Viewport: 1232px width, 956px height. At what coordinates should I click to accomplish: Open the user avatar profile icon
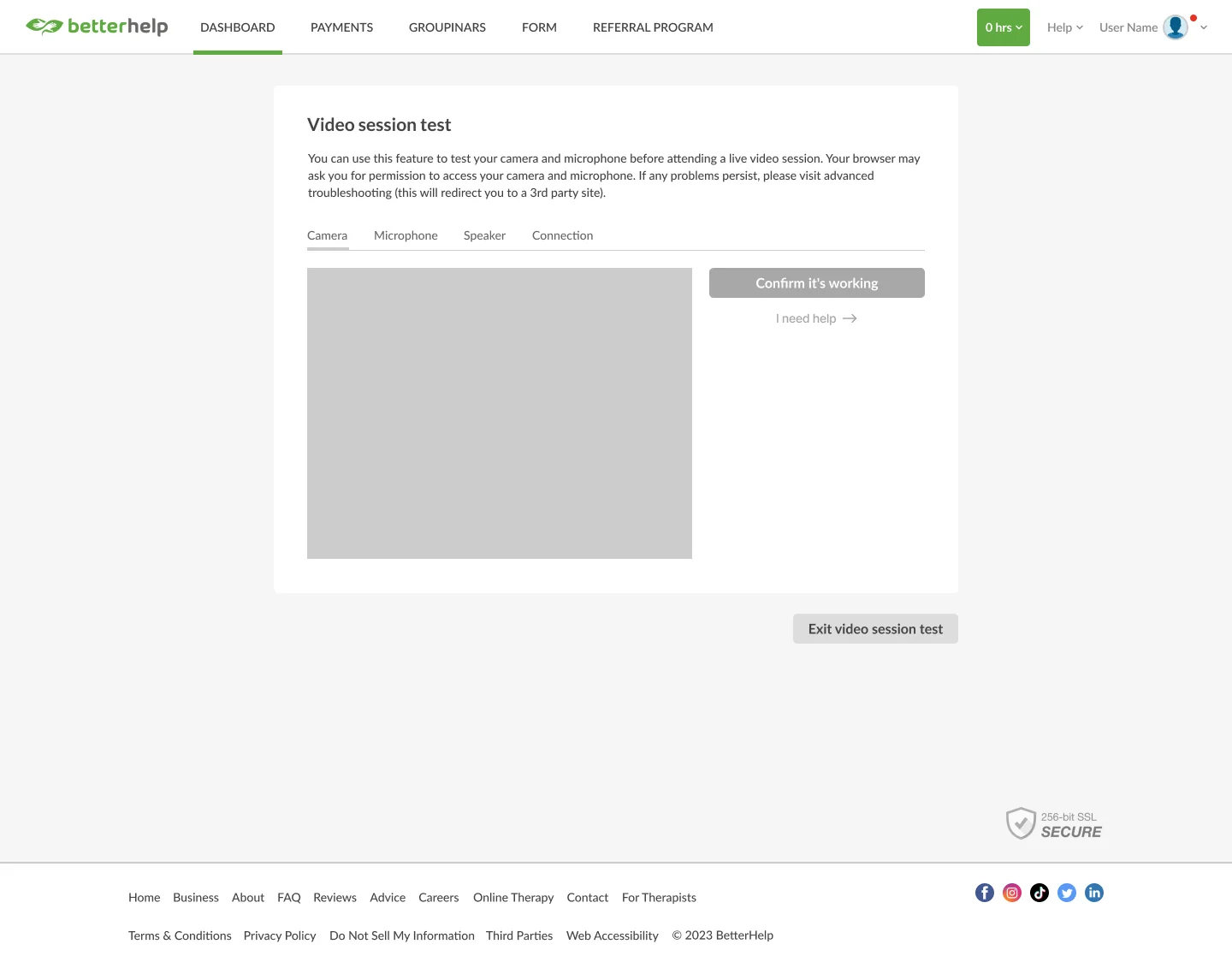(1176, 27)
